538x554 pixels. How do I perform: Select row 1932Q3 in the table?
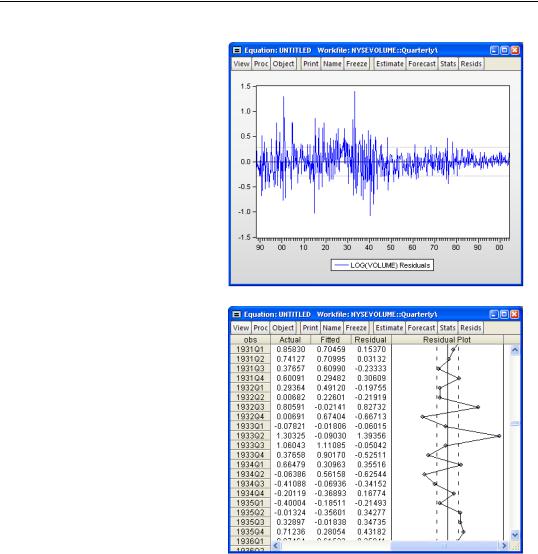pos(250,407)
